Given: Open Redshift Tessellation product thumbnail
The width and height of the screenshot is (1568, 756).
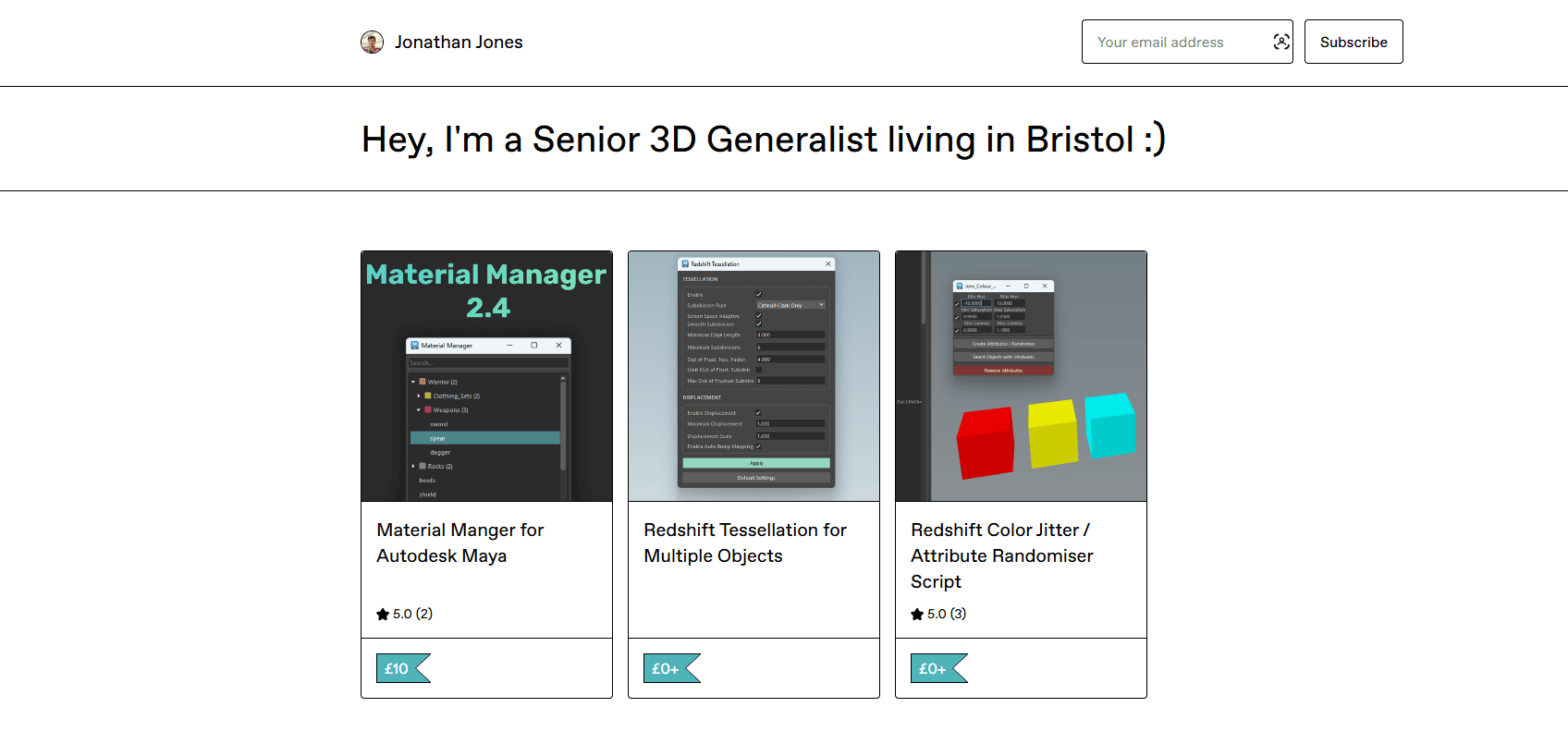Looking at the screenshot, I should pos(754,376).
